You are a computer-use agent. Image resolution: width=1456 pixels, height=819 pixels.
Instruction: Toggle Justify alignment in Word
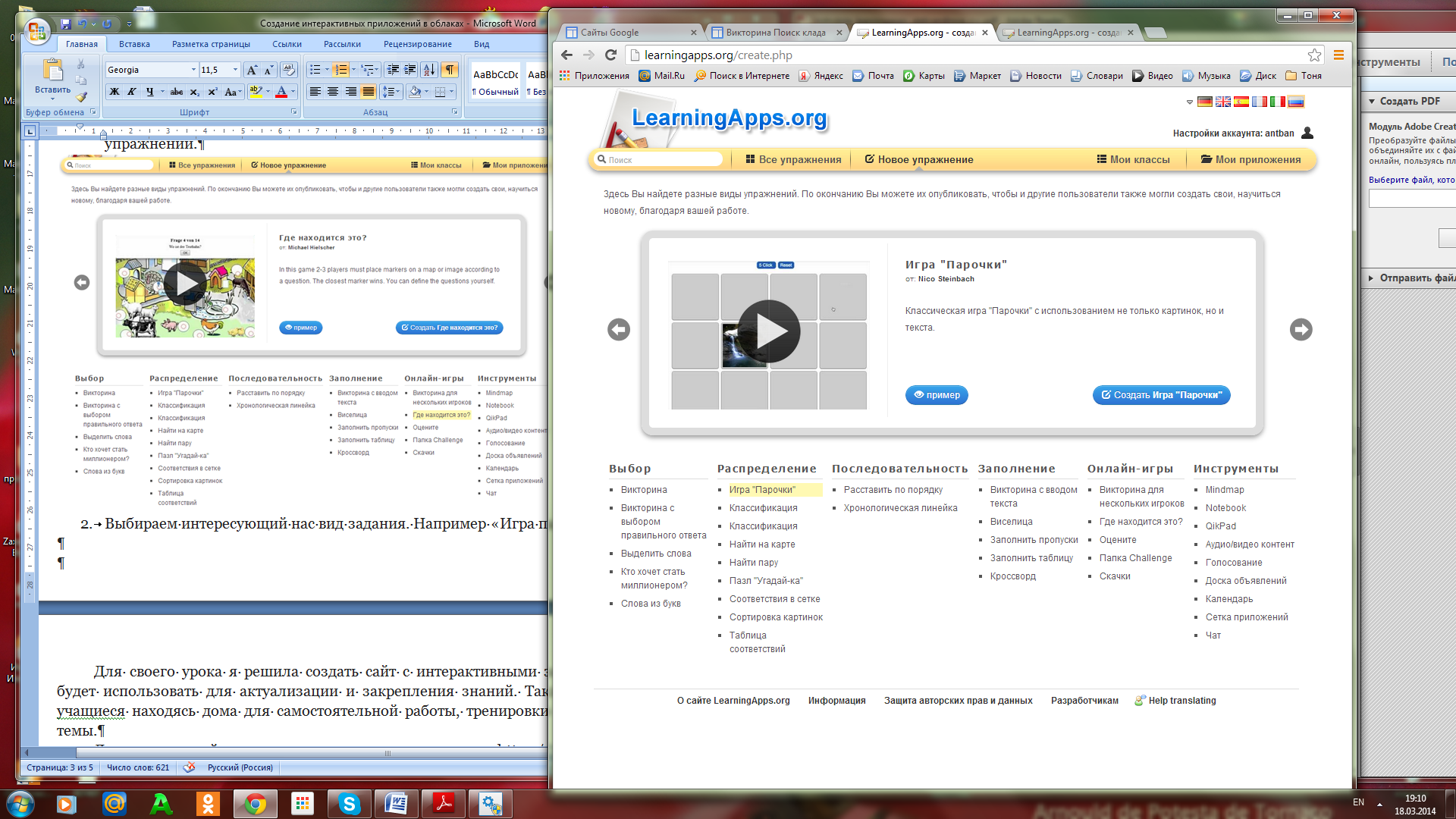(369, 92)
